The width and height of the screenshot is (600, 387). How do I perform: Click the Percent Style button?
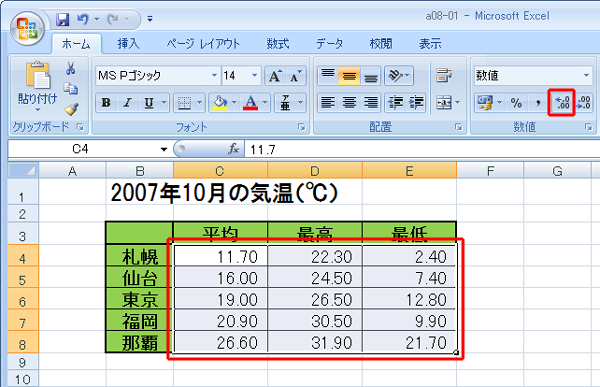click(x=516, y=103)
